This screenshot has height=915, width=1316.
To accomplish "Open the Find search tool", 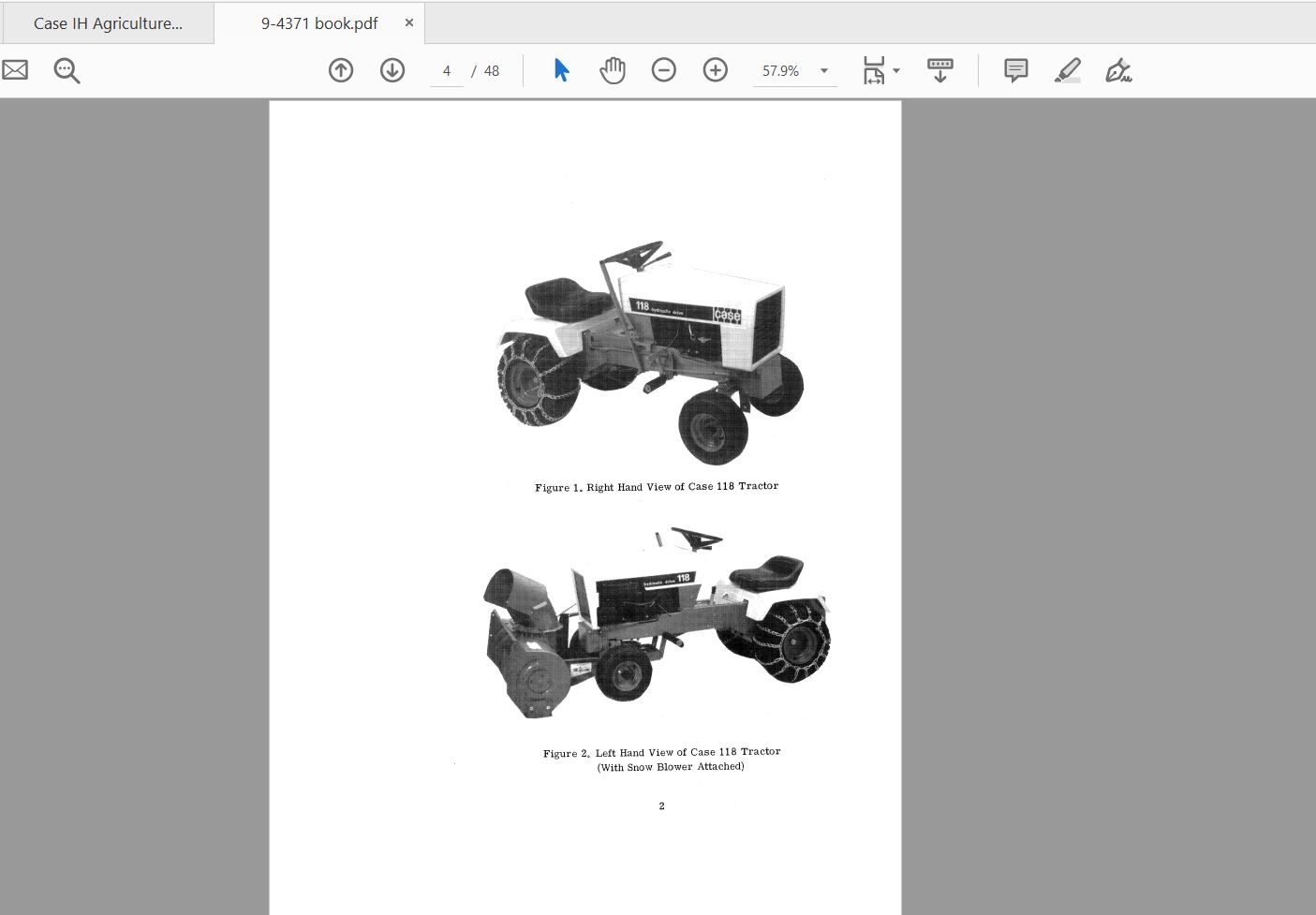I will click(x=65, y=69).
